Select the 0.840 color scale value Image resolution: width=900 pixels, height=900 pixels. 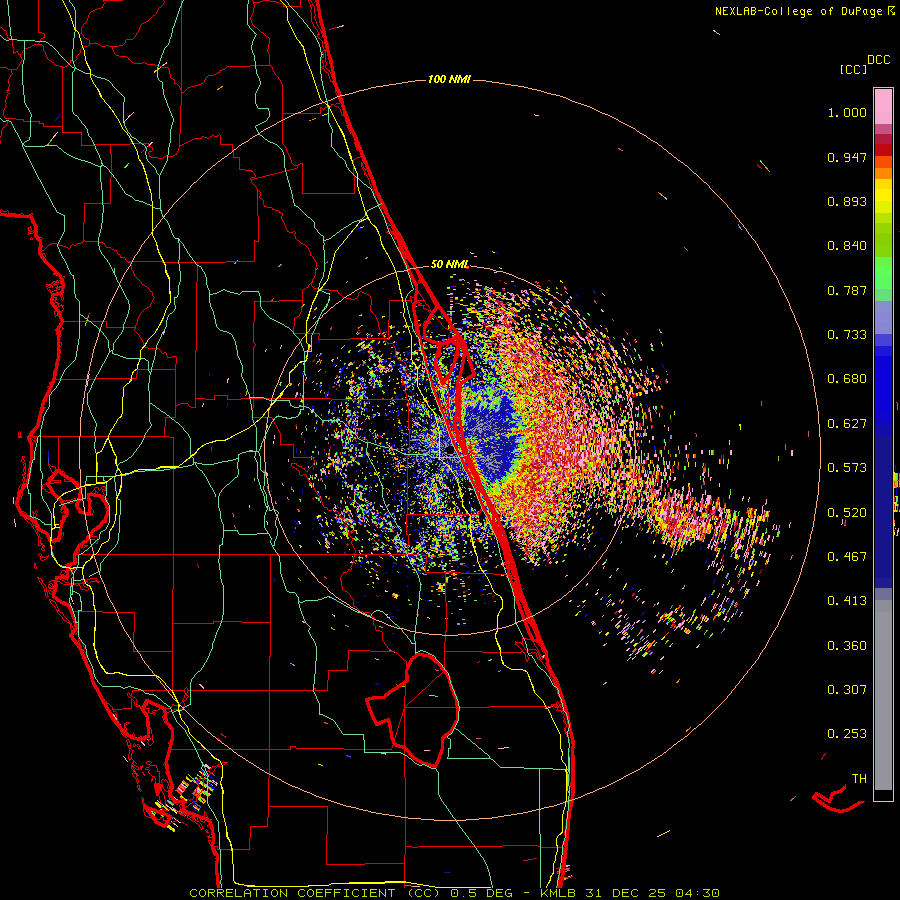tap(847, 246)
